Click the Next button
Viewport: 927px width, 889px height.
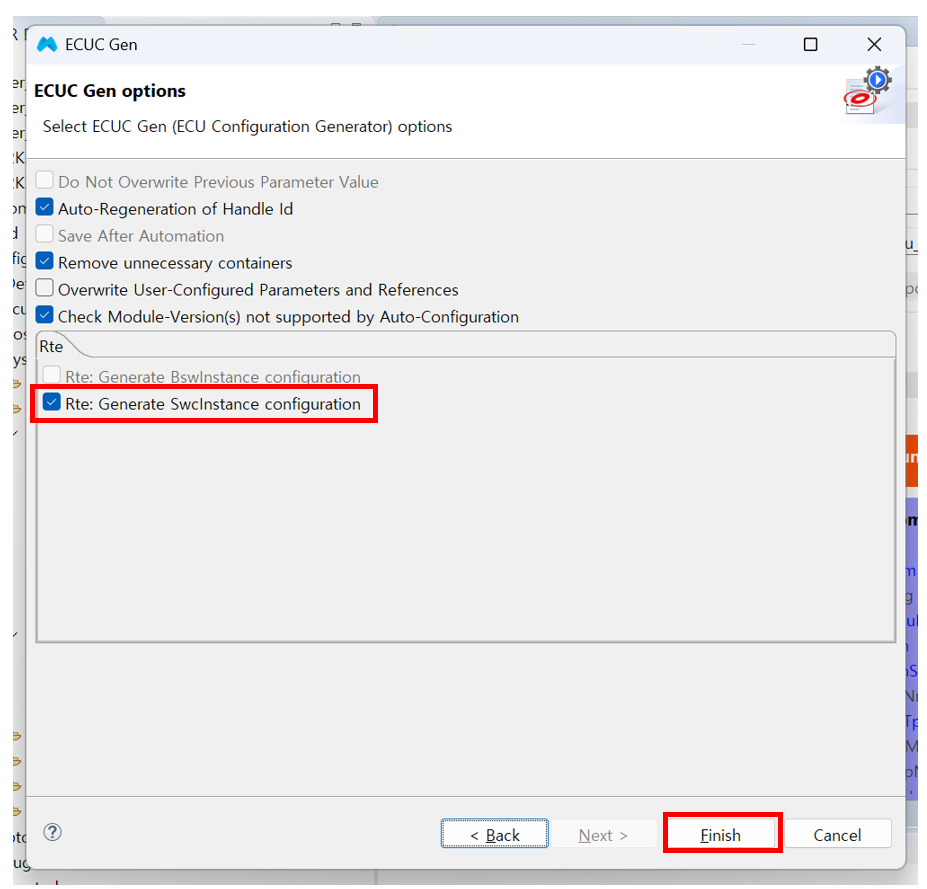(603, 835)
